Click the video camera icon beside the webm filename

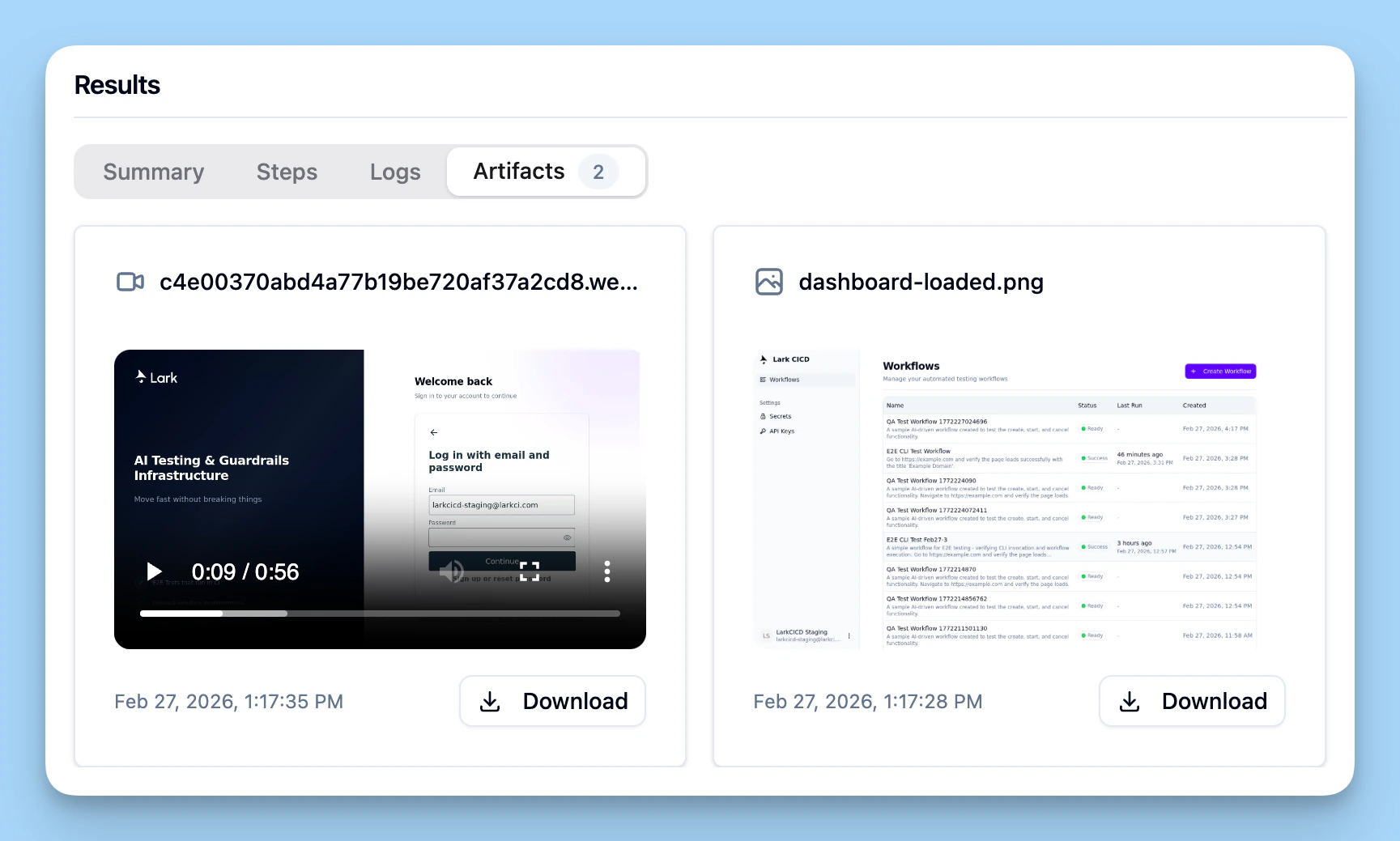click(129, 282)
